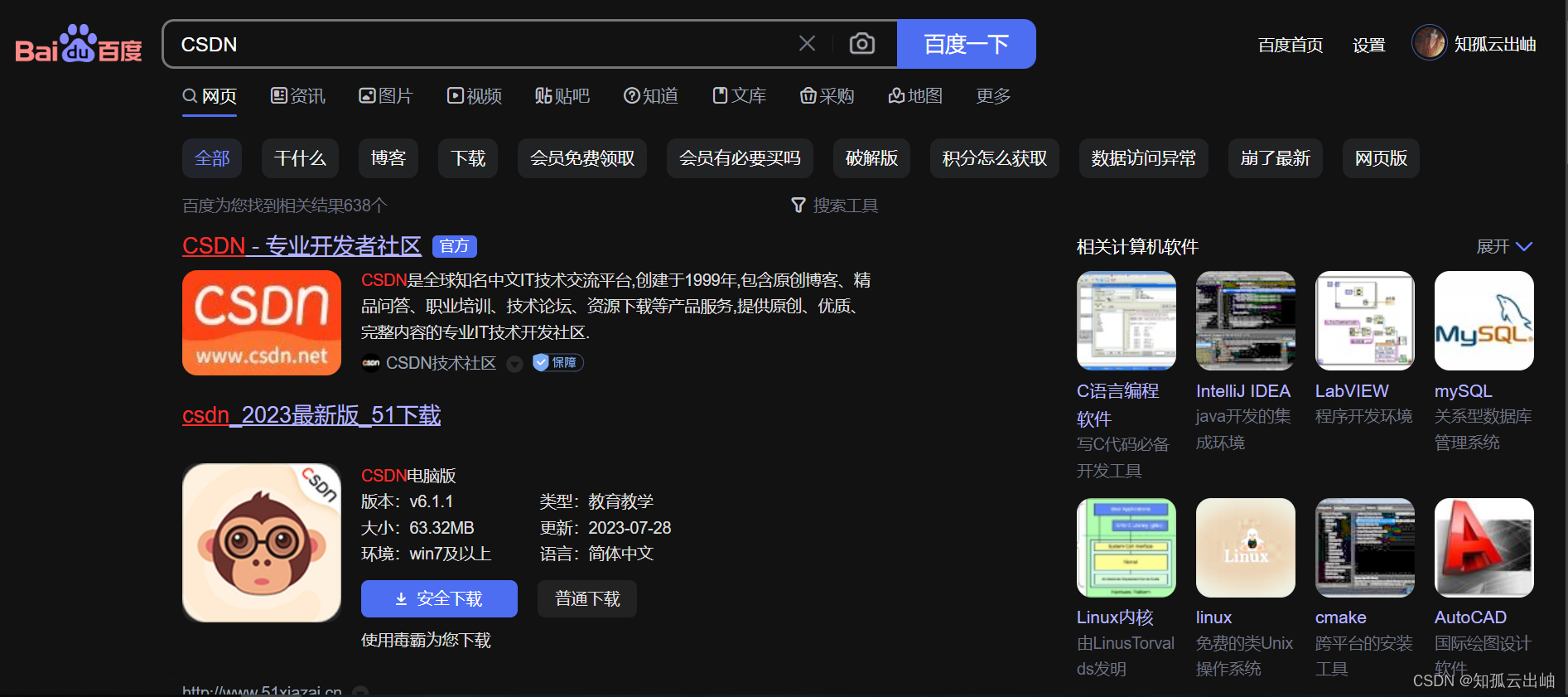The image size is (1568, 697).
Task: Switch to the 采购 tab
Action: point(827,96)
